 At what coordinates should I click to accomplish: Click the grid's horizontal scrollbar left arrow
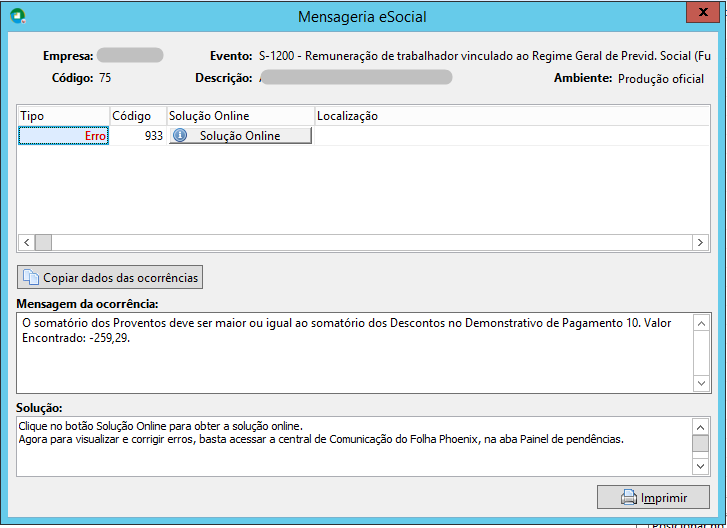click(x=26, y=242)
